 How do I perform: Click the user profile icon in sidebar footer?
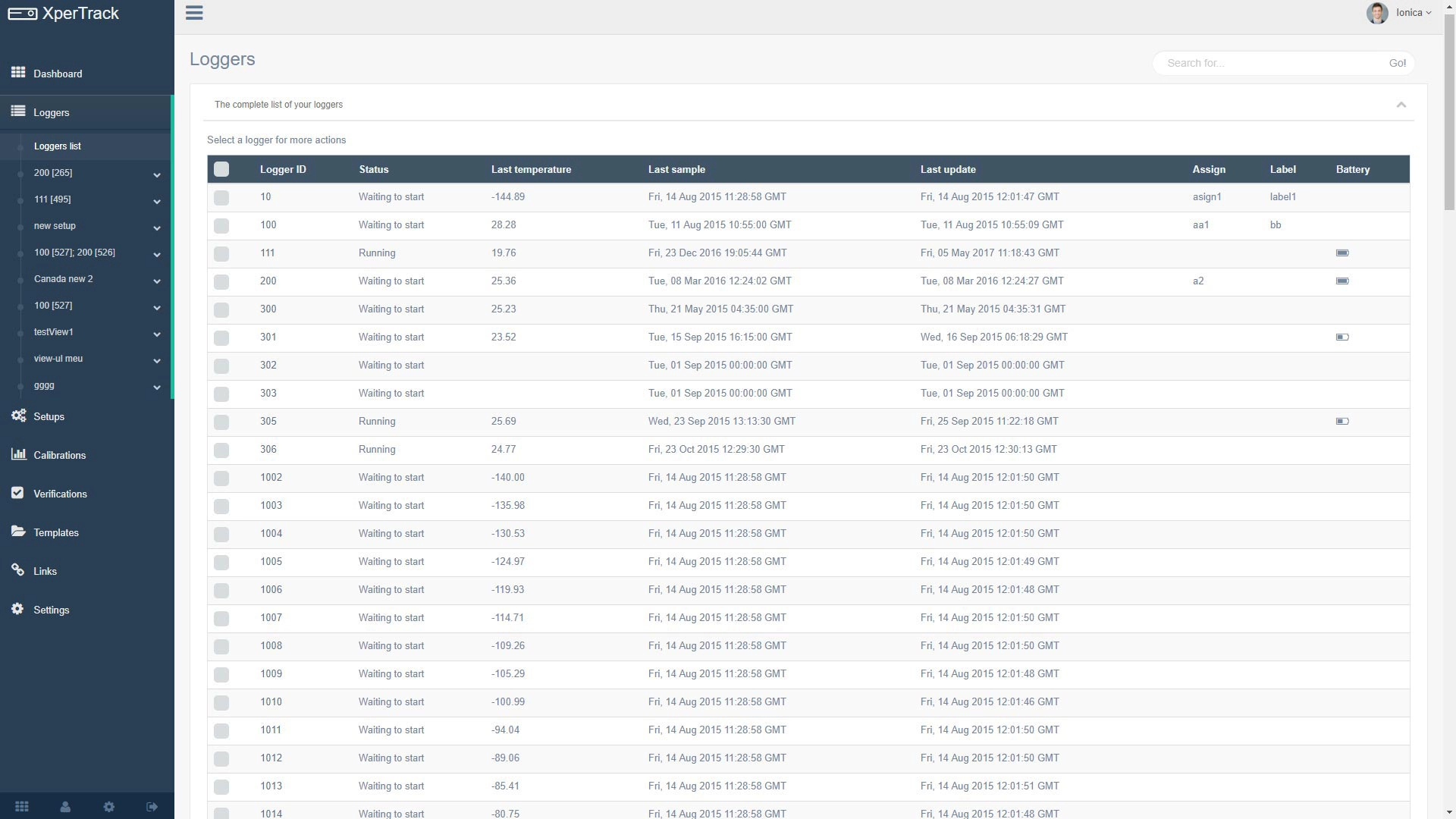[65, 807]
